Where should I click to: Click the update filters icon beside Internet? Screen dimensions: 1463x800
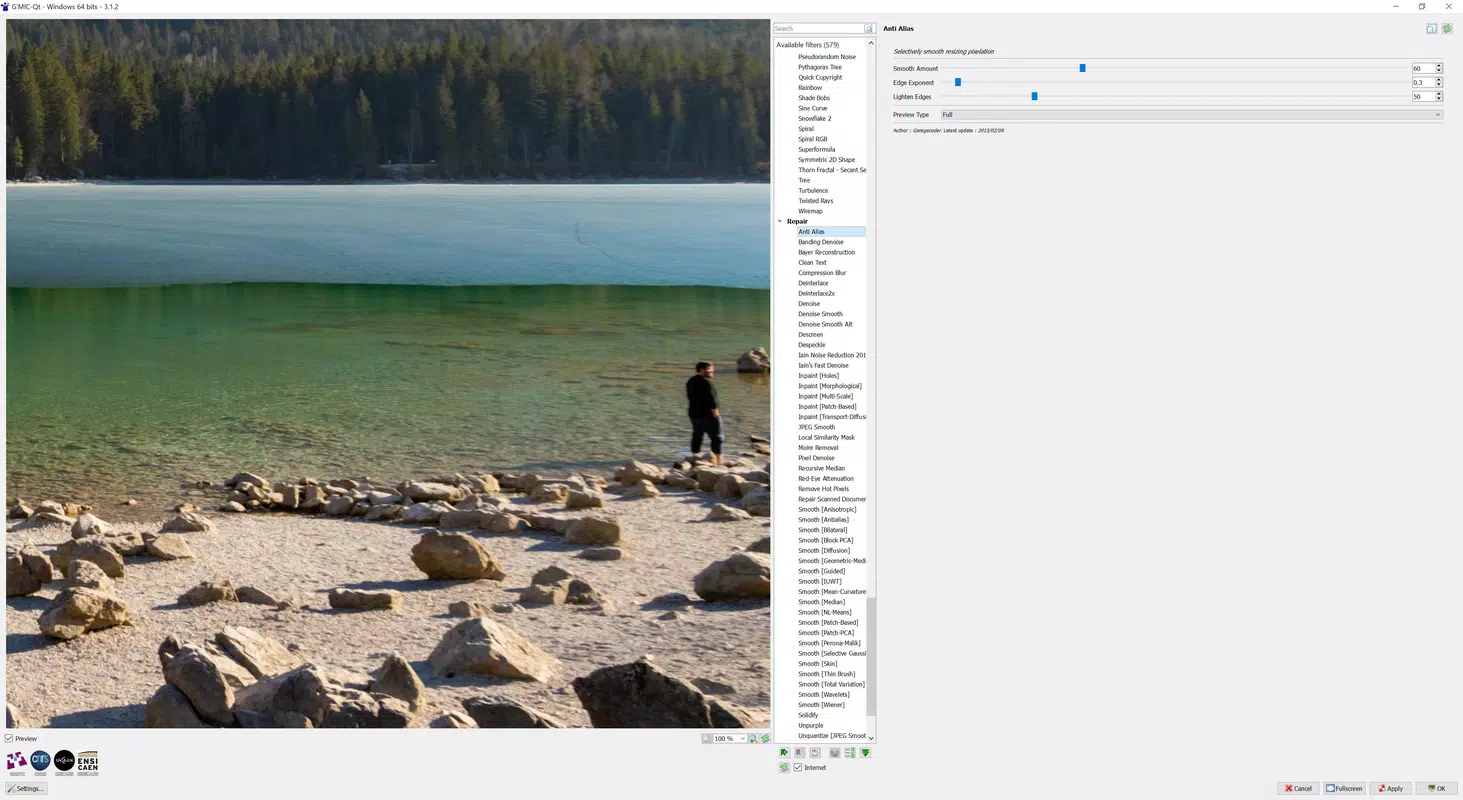(x=784, y=768)
